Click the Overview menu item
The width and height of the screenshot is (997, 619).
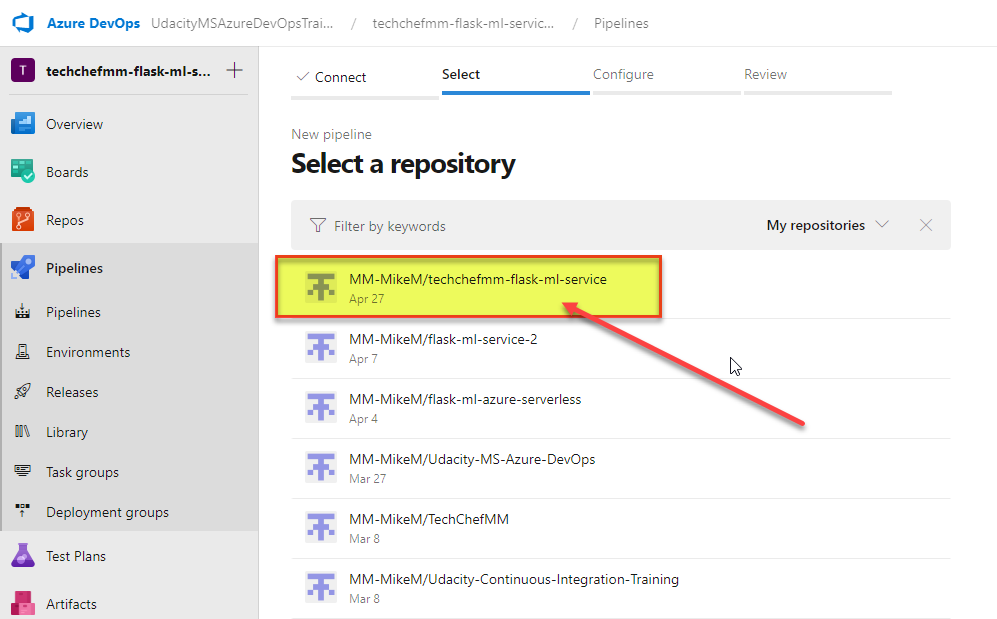pos(74,123)
